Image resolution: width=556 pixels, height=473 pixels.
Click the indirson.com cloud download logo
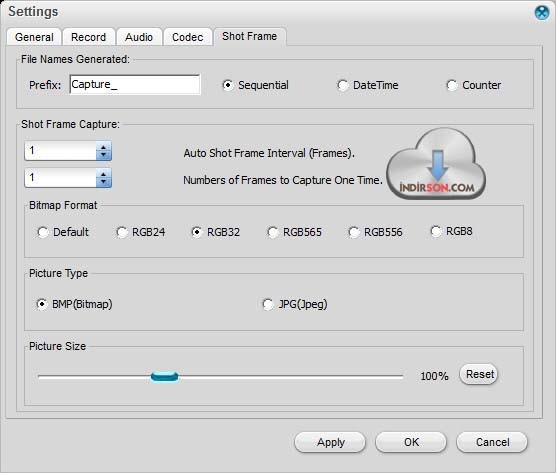pyautogui.click(x=436, y=164)
